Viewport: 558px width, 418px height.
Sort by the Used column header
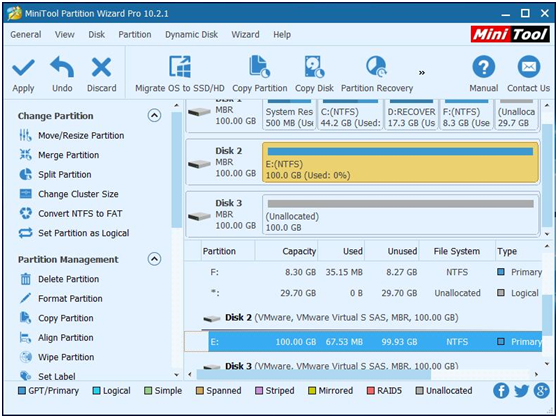coord(342,251)
